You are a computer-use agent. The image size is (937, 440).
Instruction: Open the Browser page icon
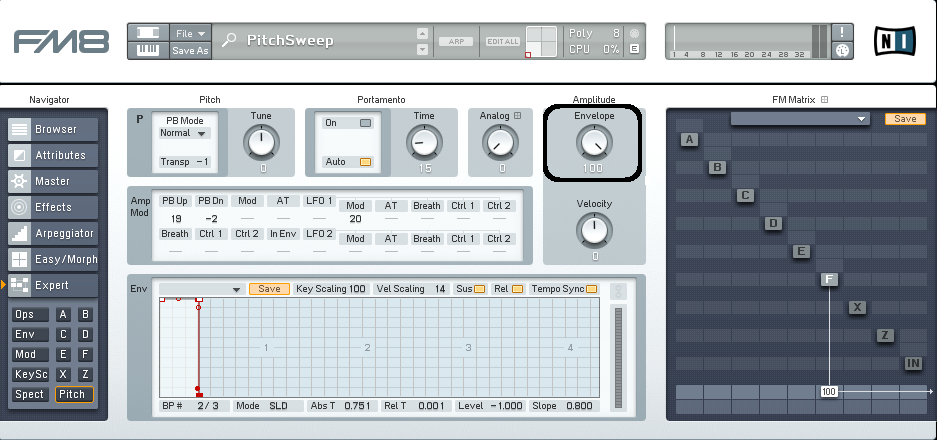pos(20,129)
